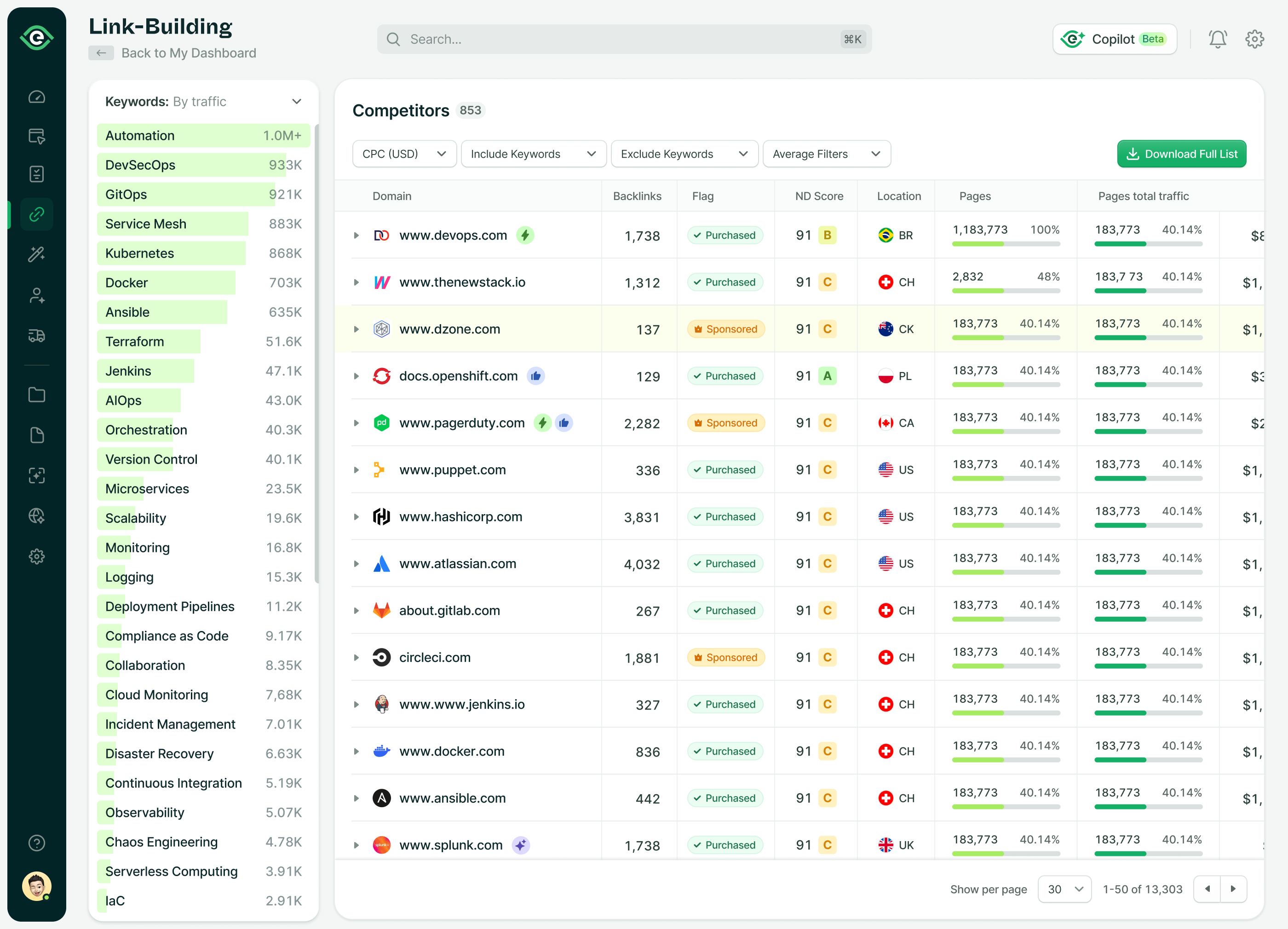Open the Keywords sorting dropdown
Screen dimensions: 1288x929
[296, 101]
